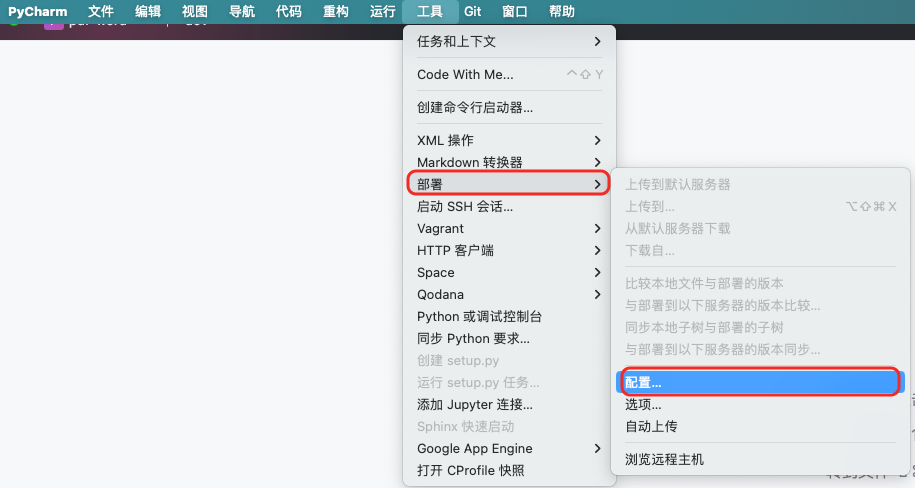Choose Code With Me... entry
This screenshot has height=488, width=915.
click(509, 75)
